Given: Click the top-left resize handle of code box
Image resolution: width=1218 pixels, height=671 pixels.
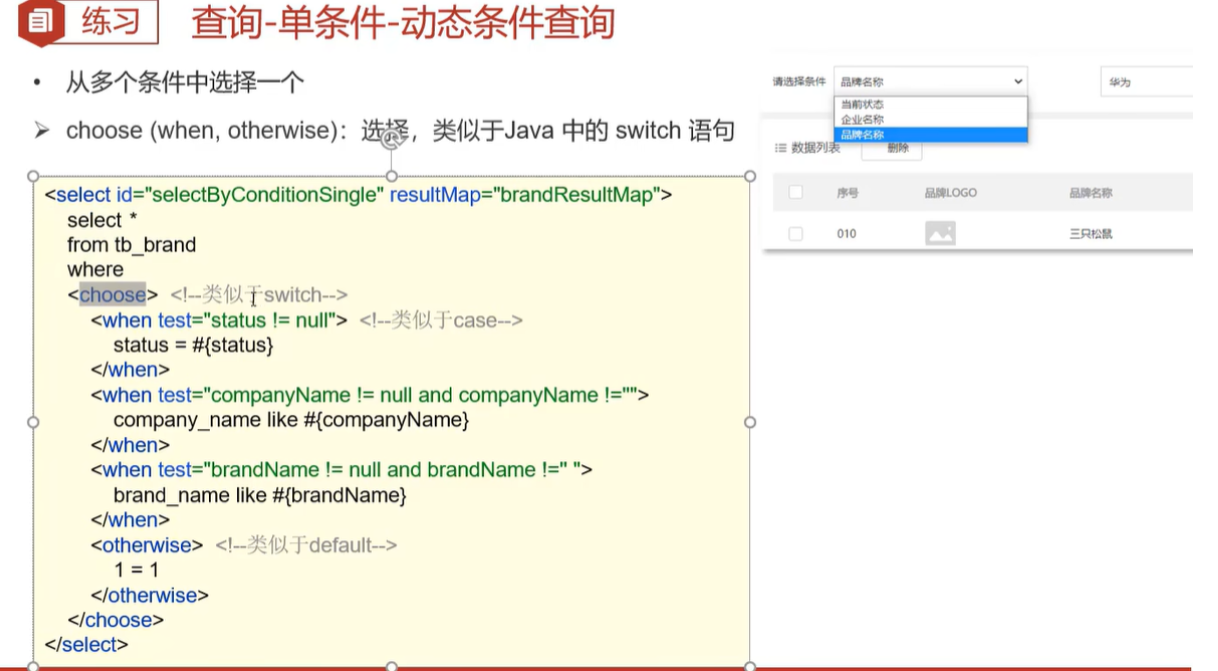Looking at the screenshot, I should tap(34, 177).
